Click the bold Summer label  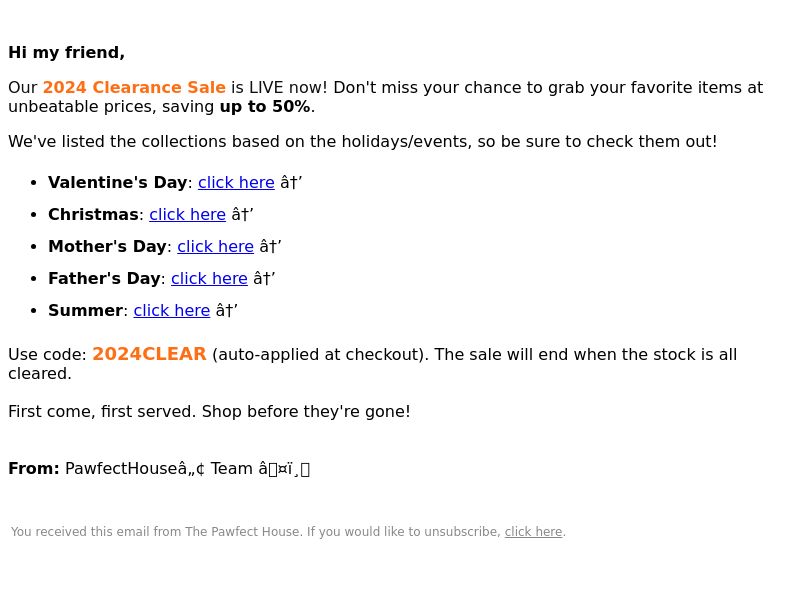coord(85,311)
